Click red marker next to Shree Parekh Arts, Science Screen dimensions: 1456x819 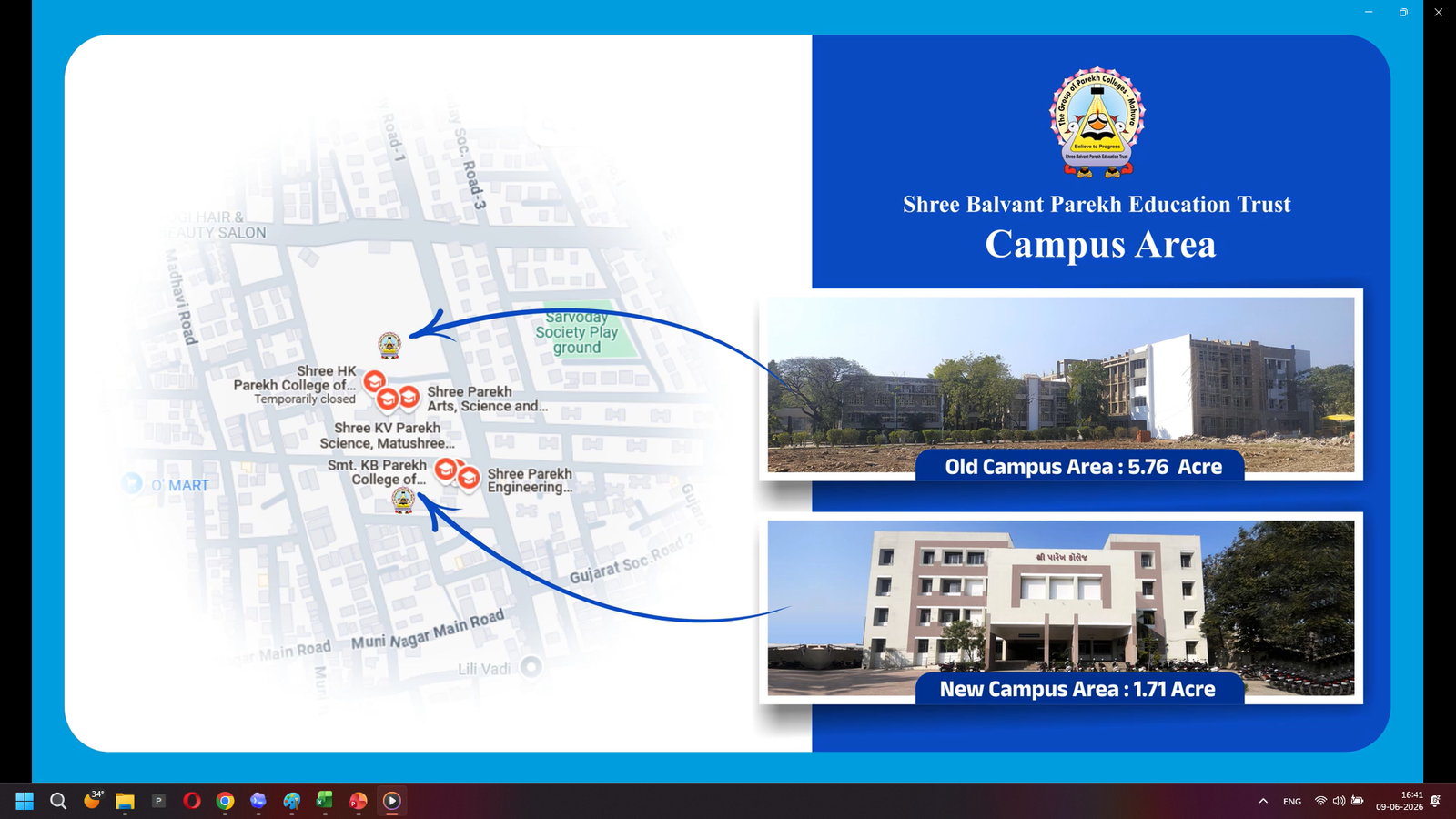click(x=409, y=397)
